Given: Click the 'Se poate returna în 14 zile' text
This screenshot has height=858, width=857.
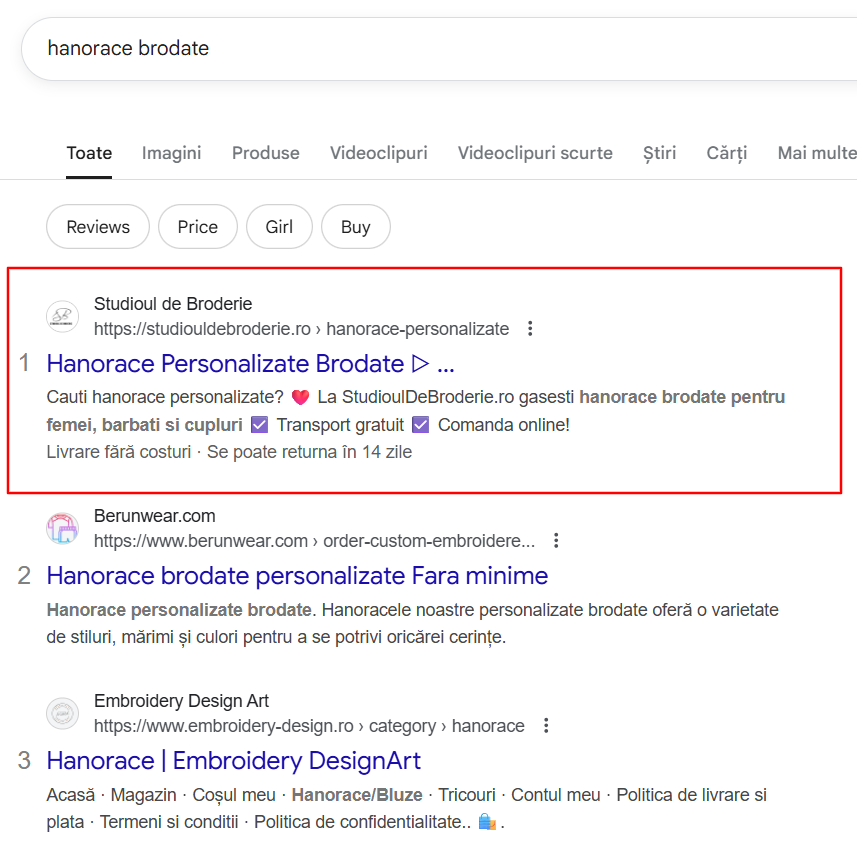Looking at the screenshot, I should tap(309, 452).
